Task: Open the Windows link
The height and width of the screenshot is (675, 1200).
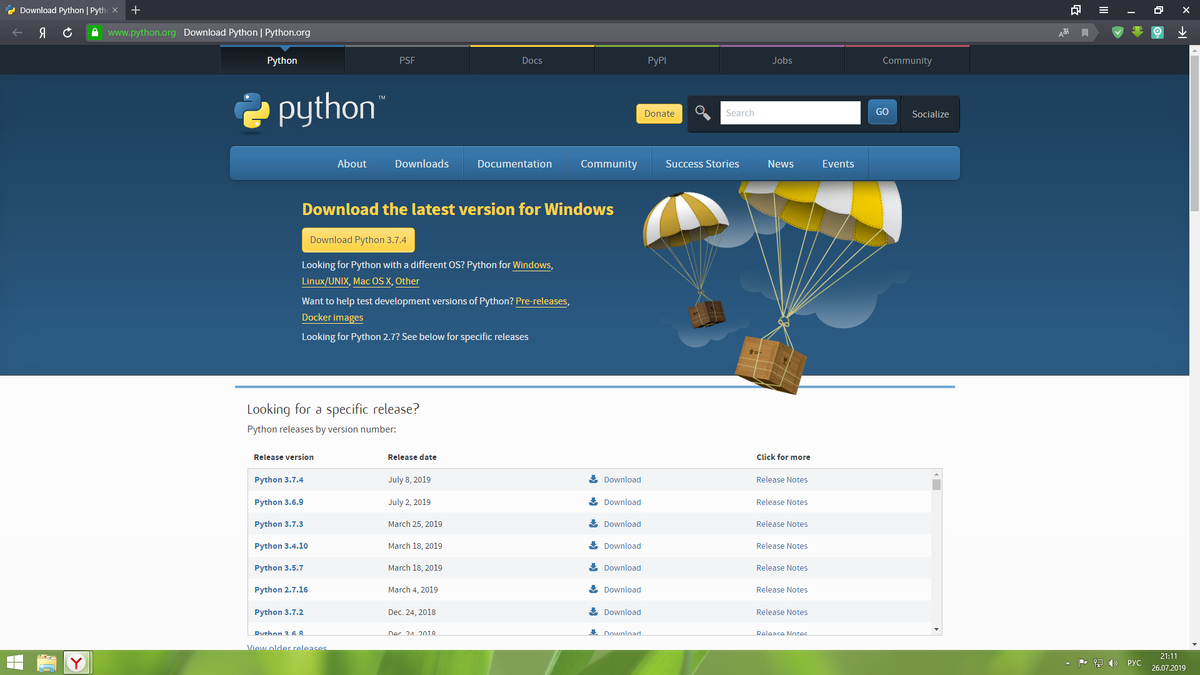Action: 532,265
